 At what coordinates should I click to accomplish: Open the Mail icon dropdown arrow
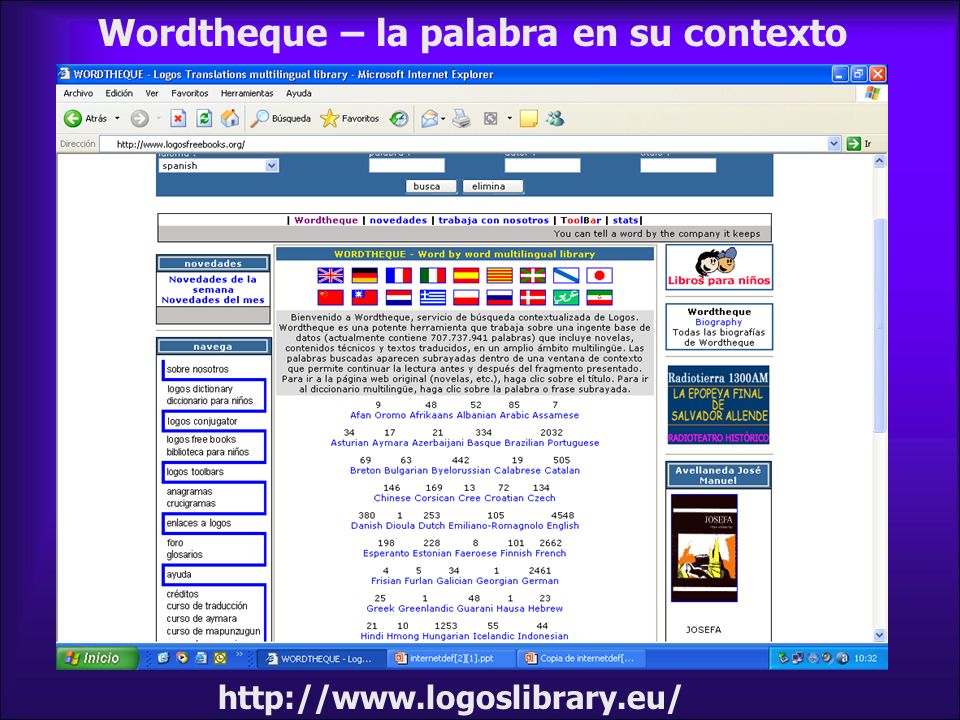coord(443,119)
